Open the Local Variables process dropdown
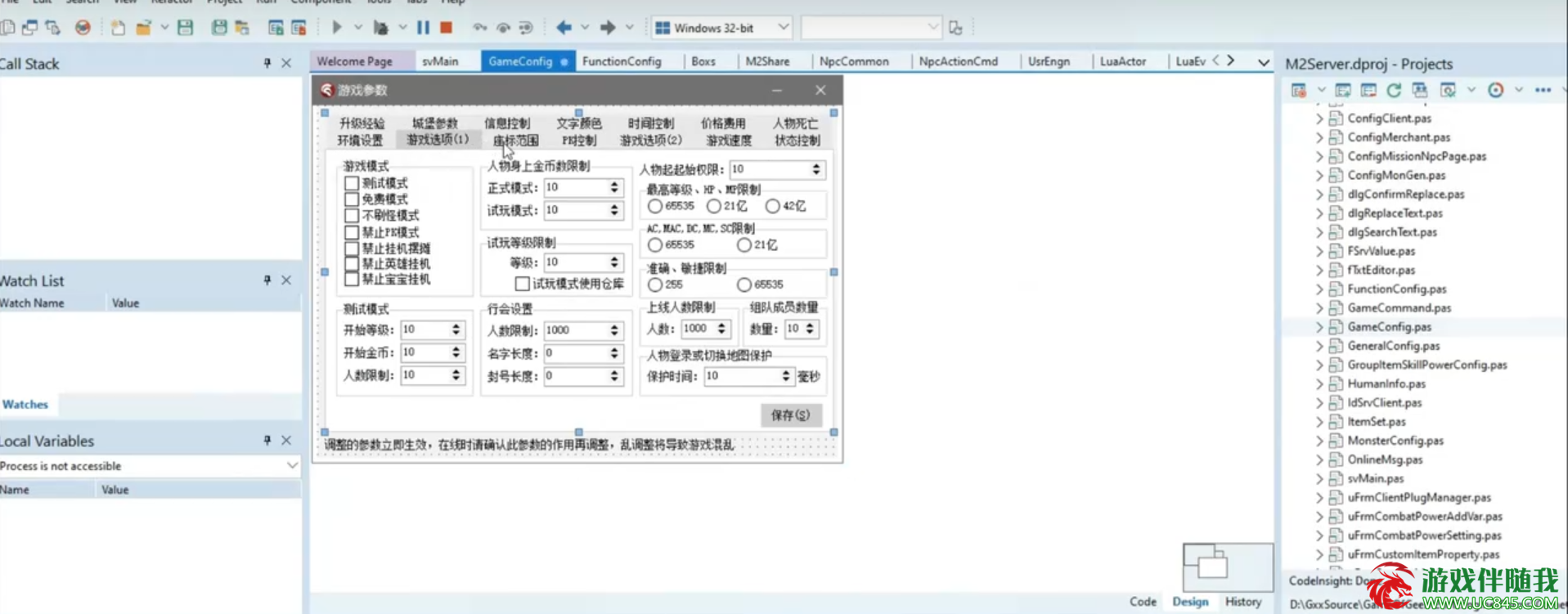The width and height of the screenshot is (1568, 614). [292, 466]
